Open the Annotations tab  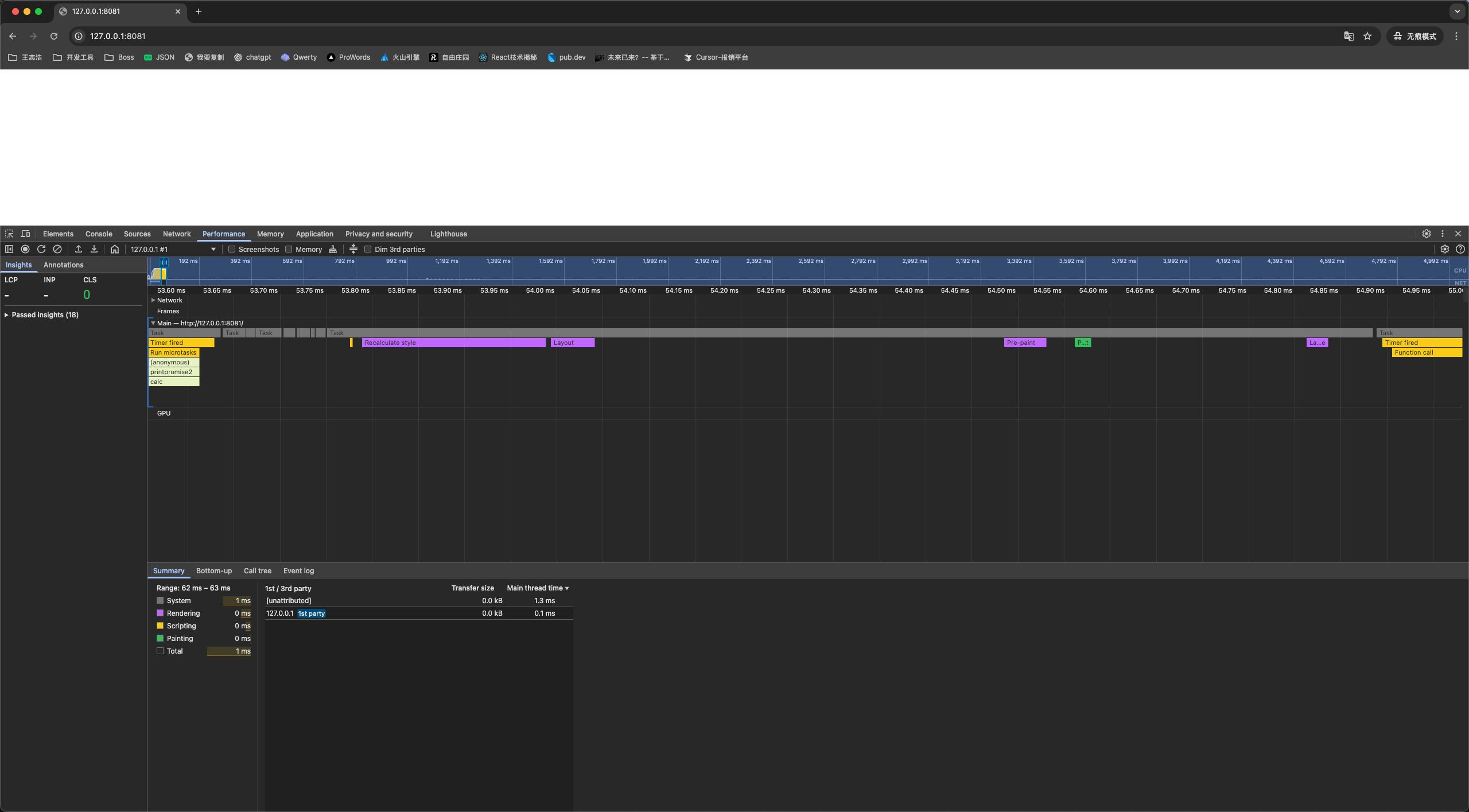point(63,265)
